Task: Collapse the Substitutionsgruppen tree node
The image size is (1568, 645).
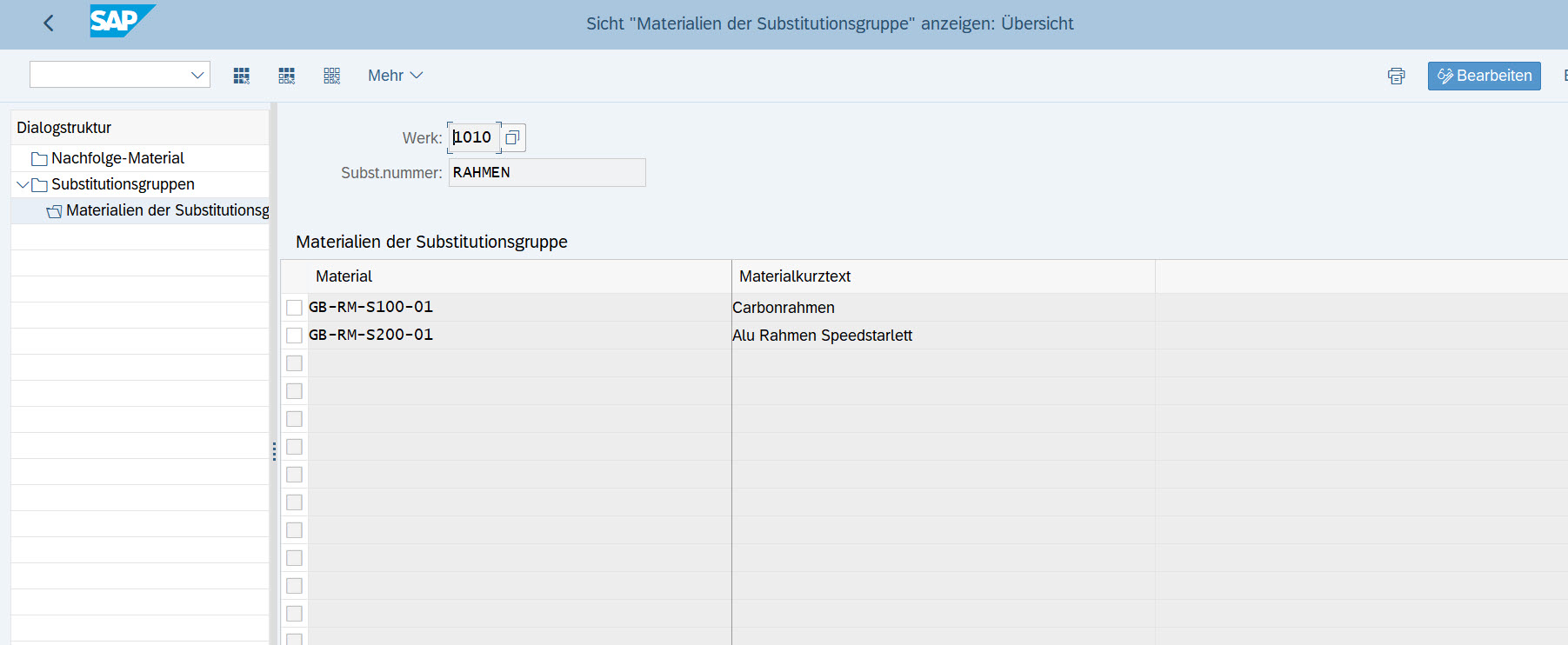Action: tap(23, 184)
